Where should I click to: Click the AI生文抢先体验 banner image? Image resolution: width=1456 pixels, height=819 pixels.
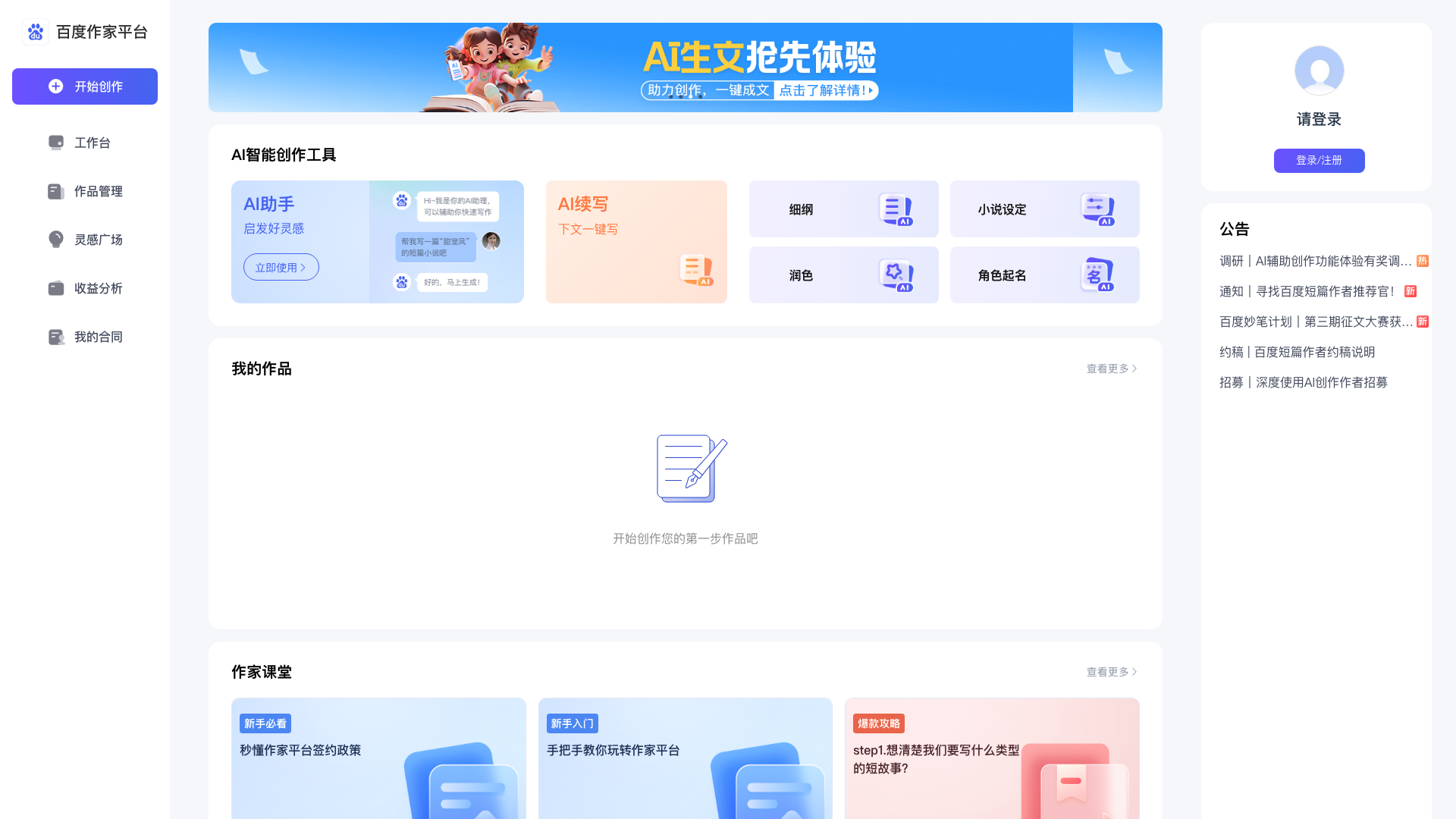click(x=641, y=67)
